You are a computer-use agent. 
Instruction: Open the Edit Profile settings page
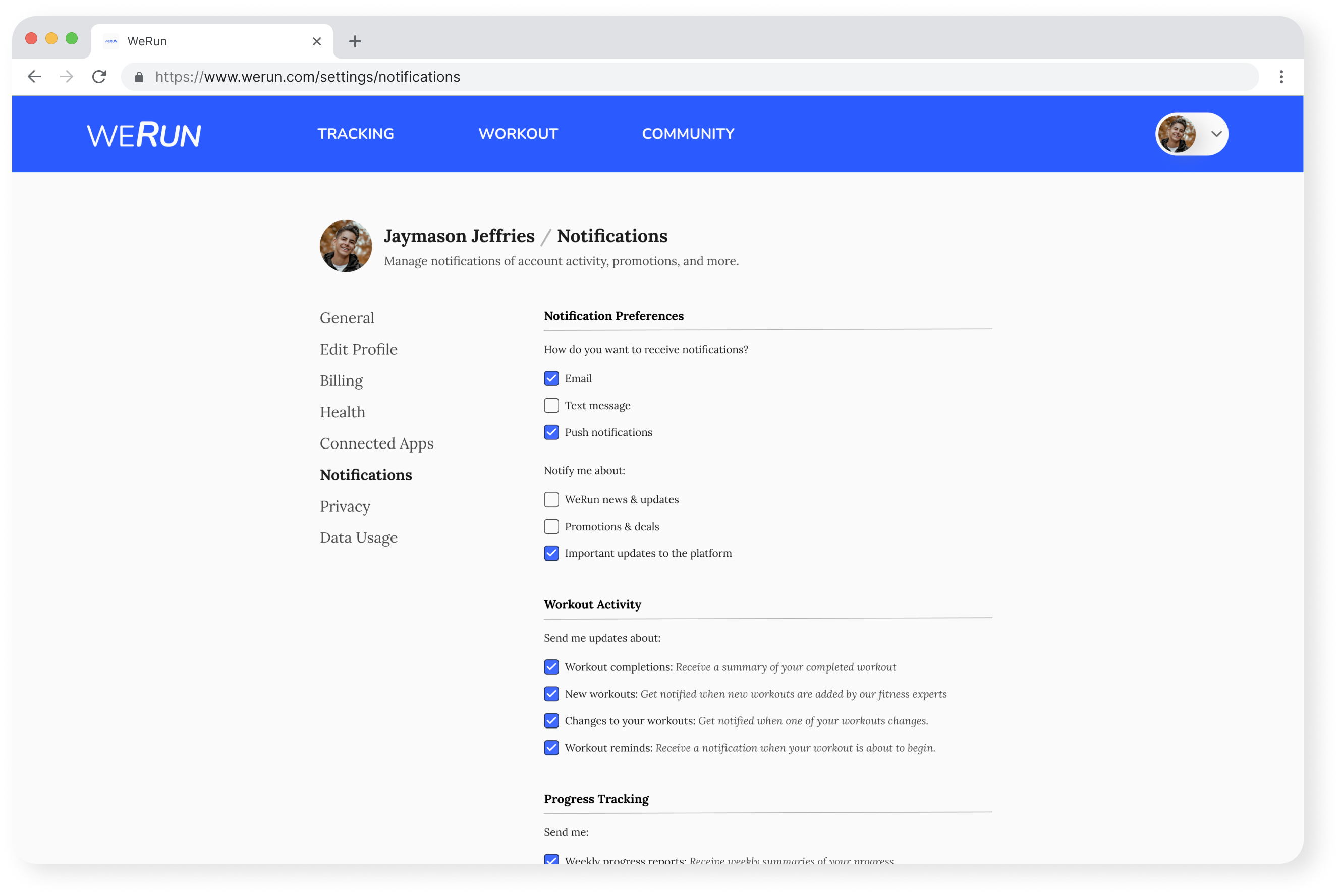(359, 349)
